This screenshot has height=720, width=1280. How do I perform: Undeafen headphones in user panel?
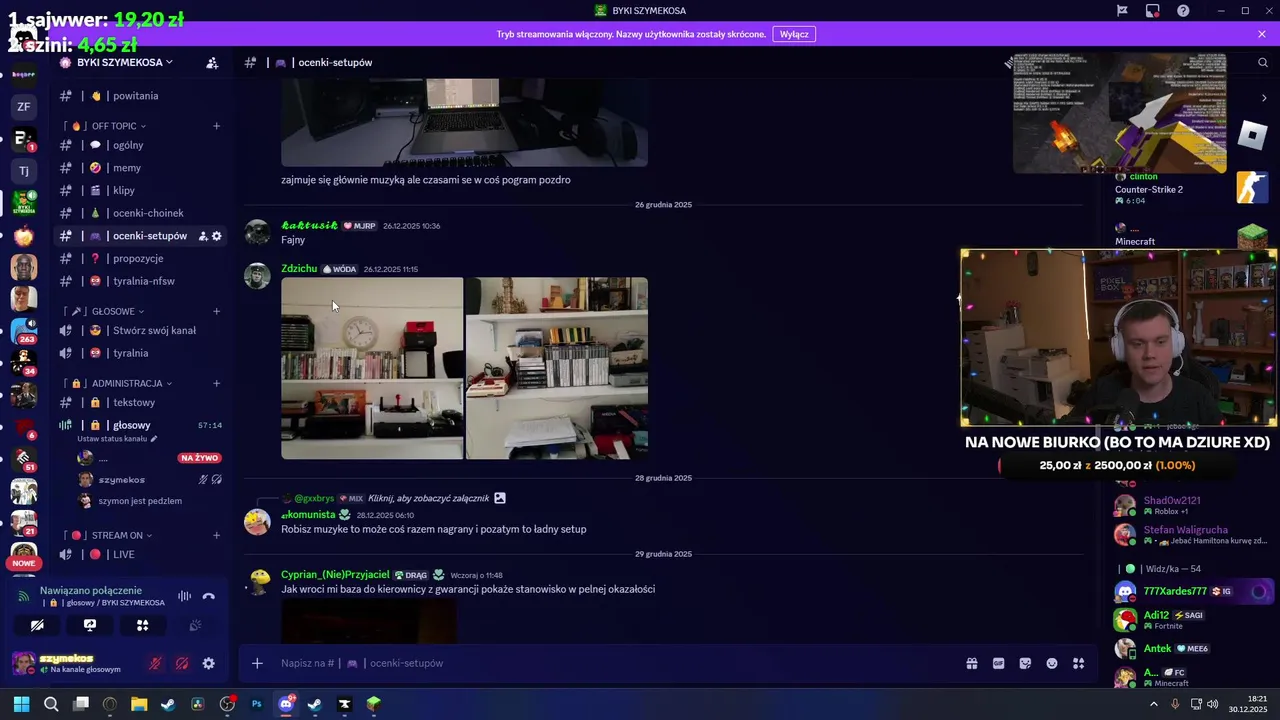click(182, 663)
